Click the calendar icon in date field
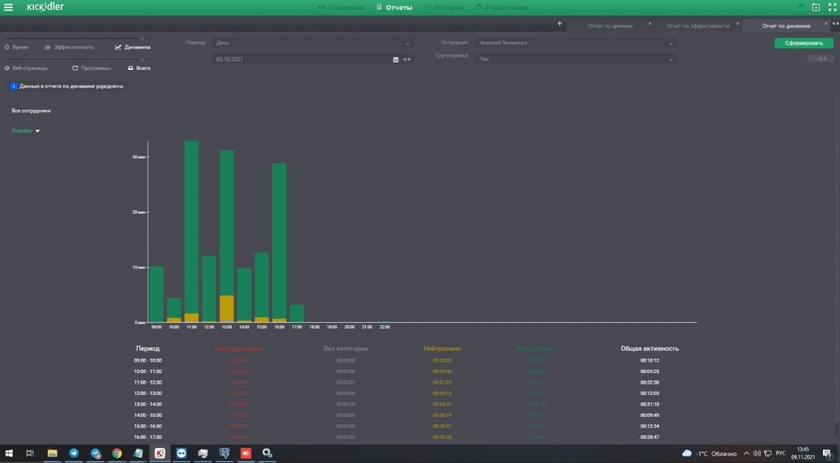840x463 pixels. pos(396,60)
